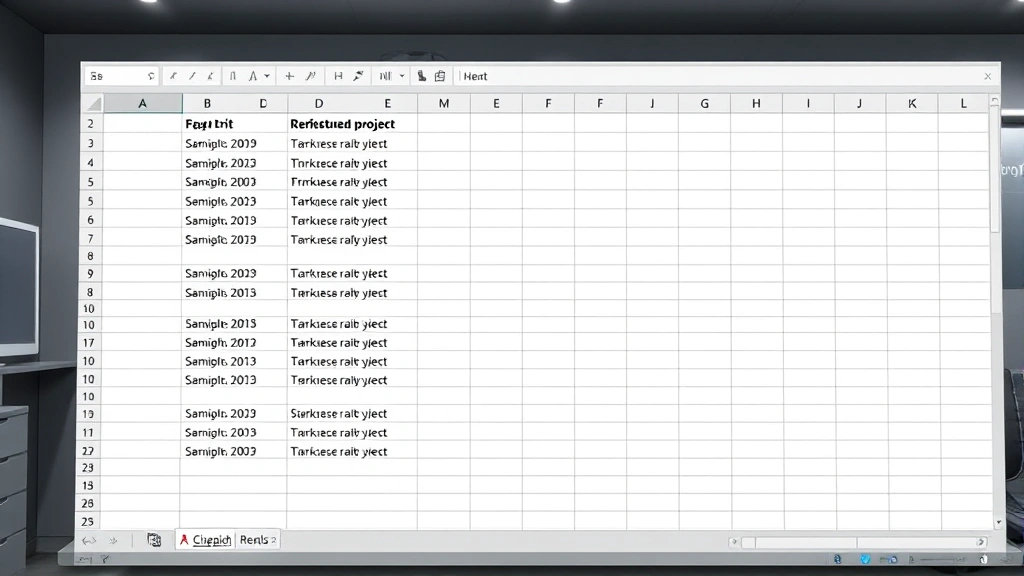Click the select-all corner triangle
The image size is (1024, 576).
(x=93, y=104)
